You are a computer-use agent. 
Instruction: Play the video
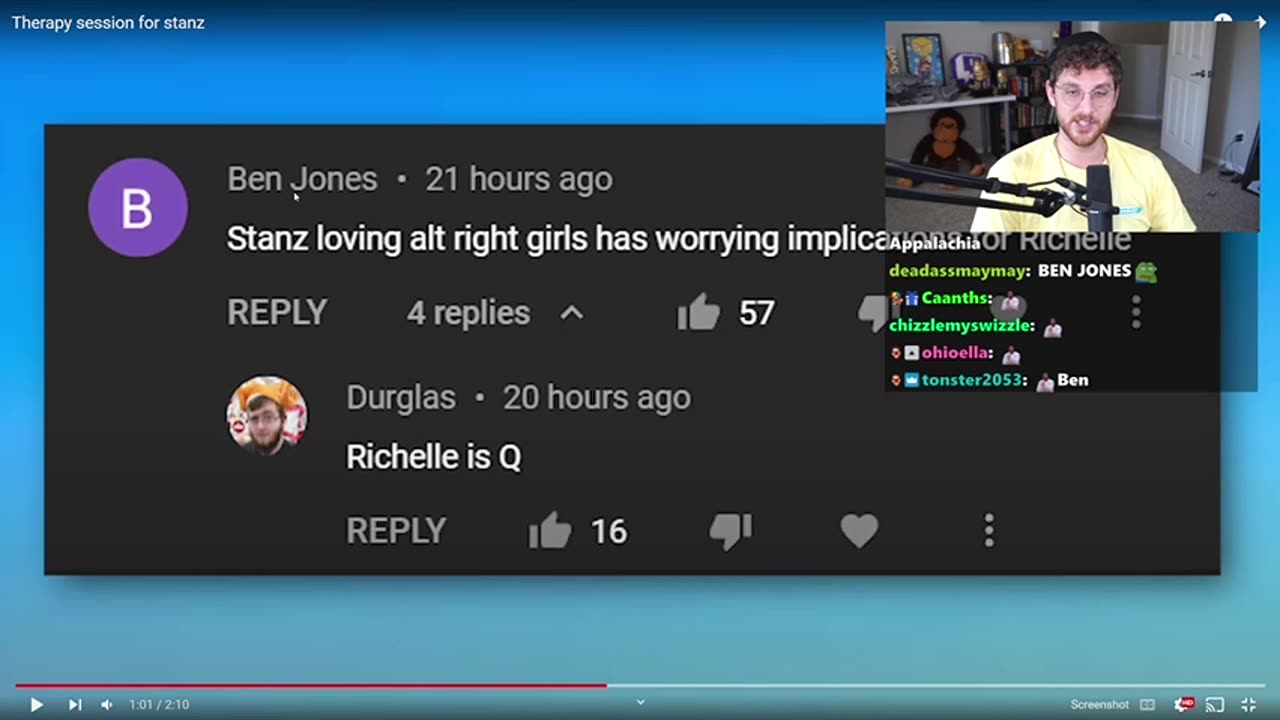coord(36,705)
